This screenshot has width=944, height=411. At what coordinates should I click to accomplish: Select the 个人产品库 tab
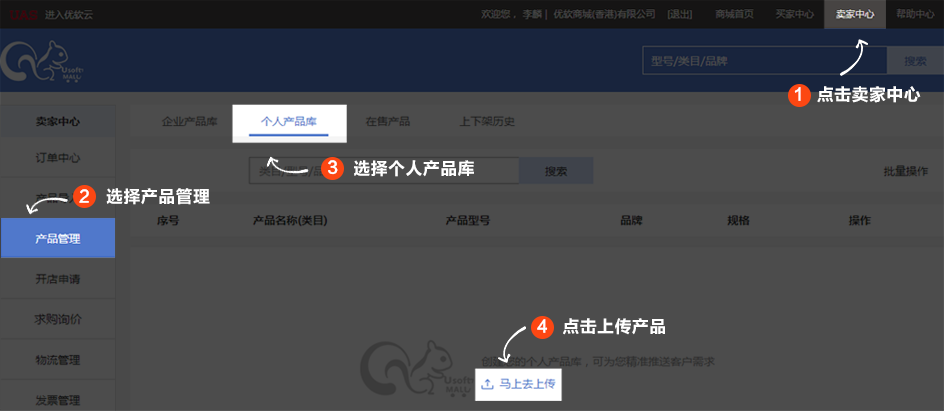click(289, 122)
